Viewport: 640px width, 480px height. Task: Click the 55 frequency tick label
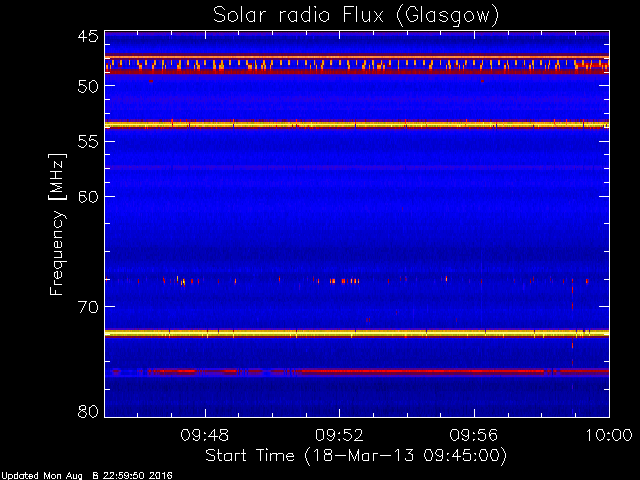pos(88,142)
